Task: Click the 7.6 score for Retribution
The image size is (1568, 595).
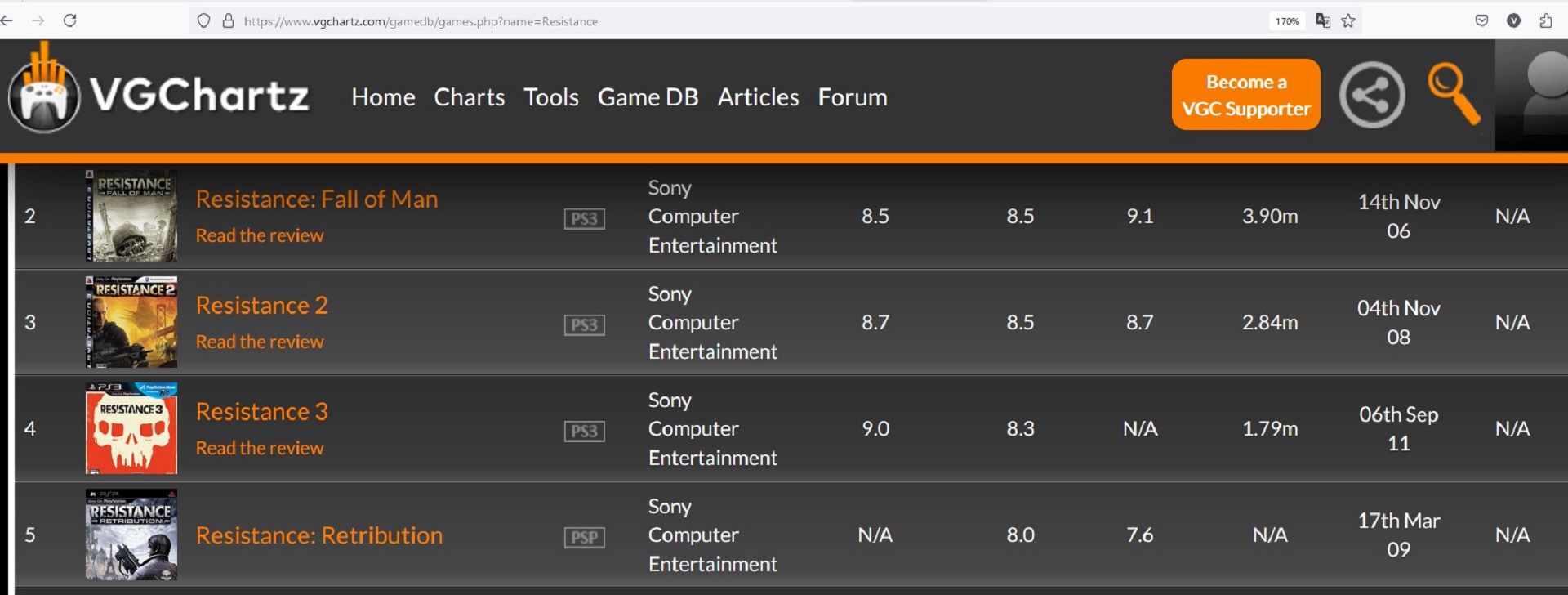Action: pos(1140,535)
